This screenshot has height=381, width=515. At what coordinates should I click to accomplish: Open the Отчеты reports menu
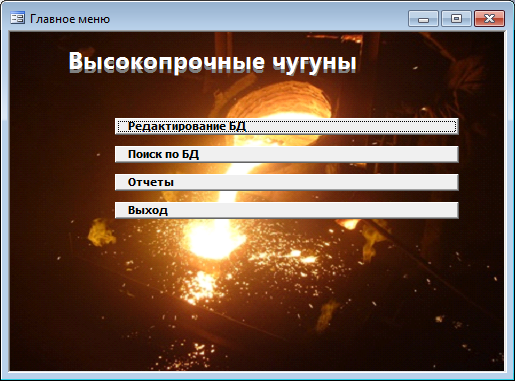[287, 182]
